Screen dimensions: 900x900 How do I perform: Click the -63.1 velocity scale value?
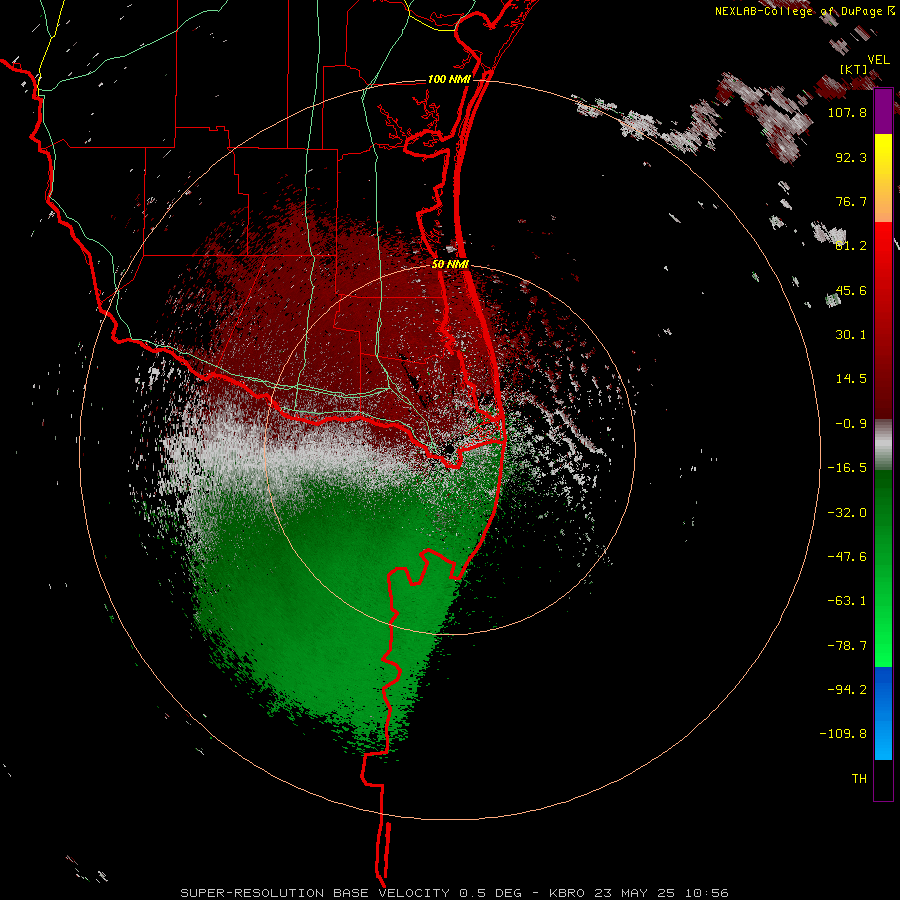pyautogui.click(x=847, y=601)
